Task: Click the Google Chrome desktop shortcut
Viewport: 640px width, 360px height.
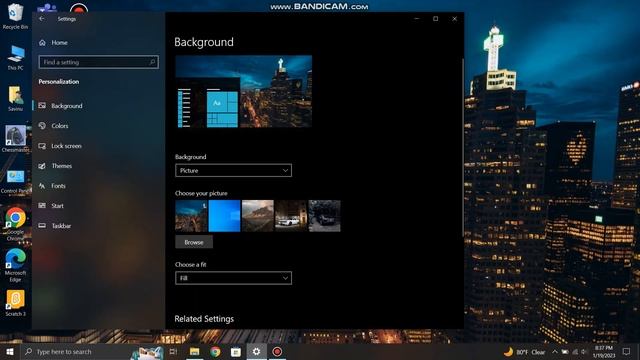Action: click(16, 224)
